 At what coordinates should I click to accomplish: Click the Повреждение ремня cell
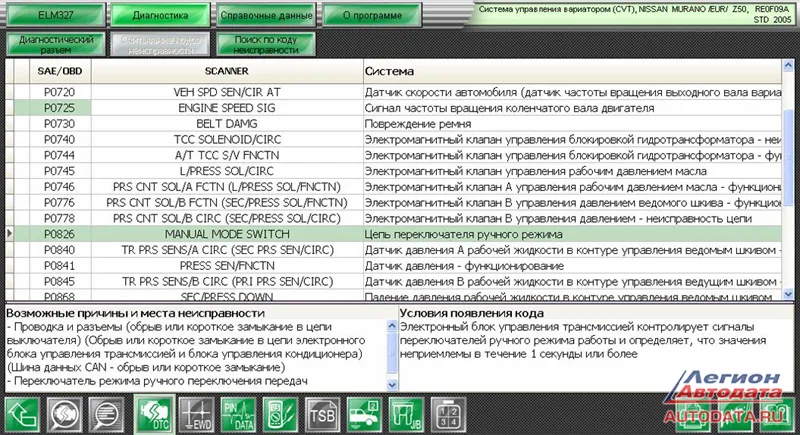572,124
